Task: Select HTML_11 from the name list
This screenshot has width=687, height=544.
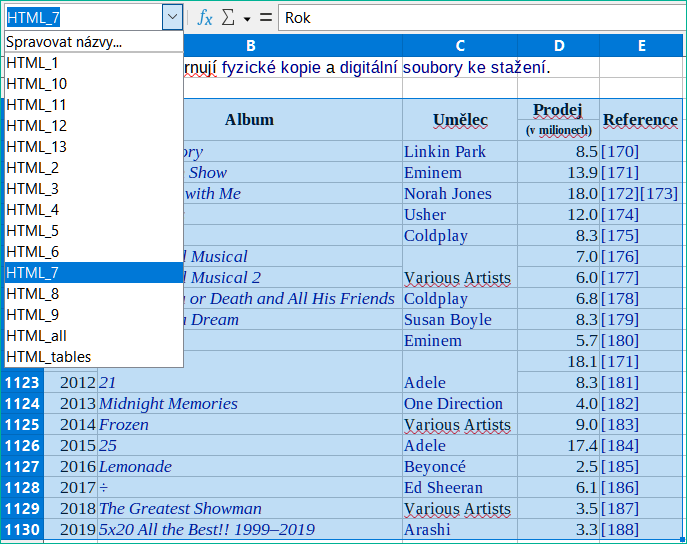Action: (x=94, y=105)
